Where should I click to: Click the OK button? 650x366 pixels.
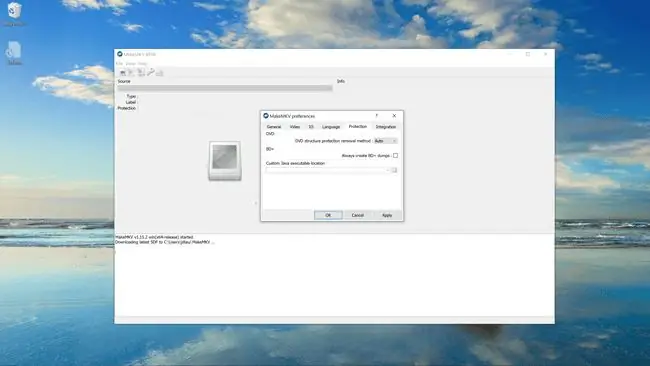328,215
